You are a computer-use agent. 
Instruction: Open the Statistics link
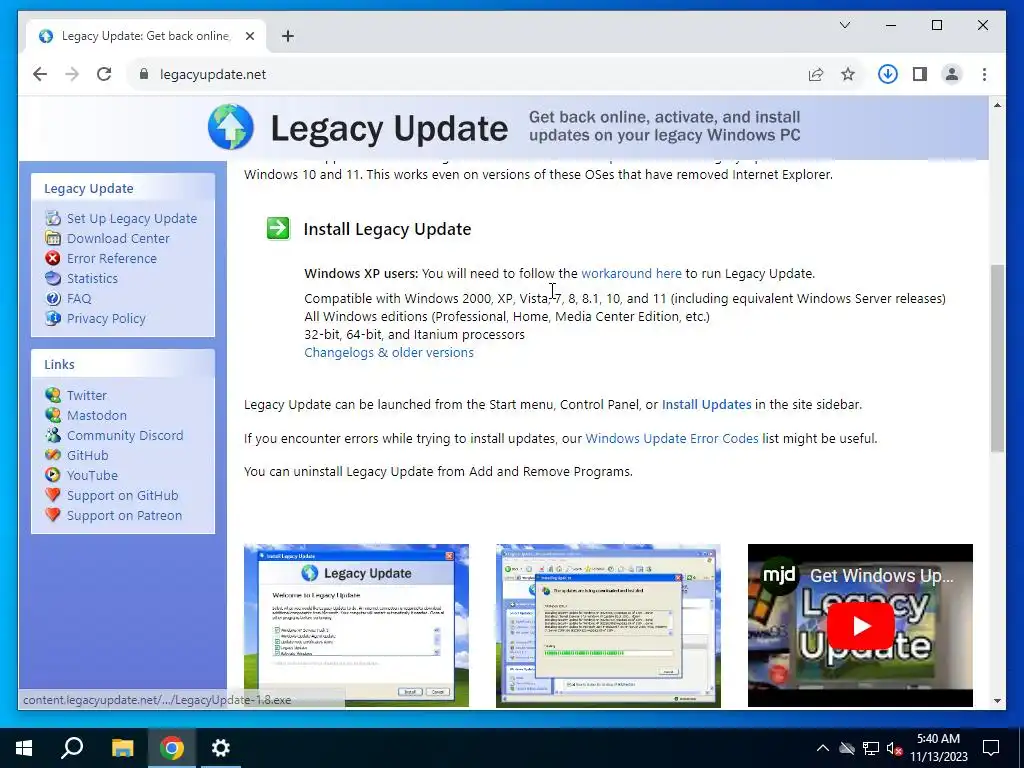coord(92,278)
